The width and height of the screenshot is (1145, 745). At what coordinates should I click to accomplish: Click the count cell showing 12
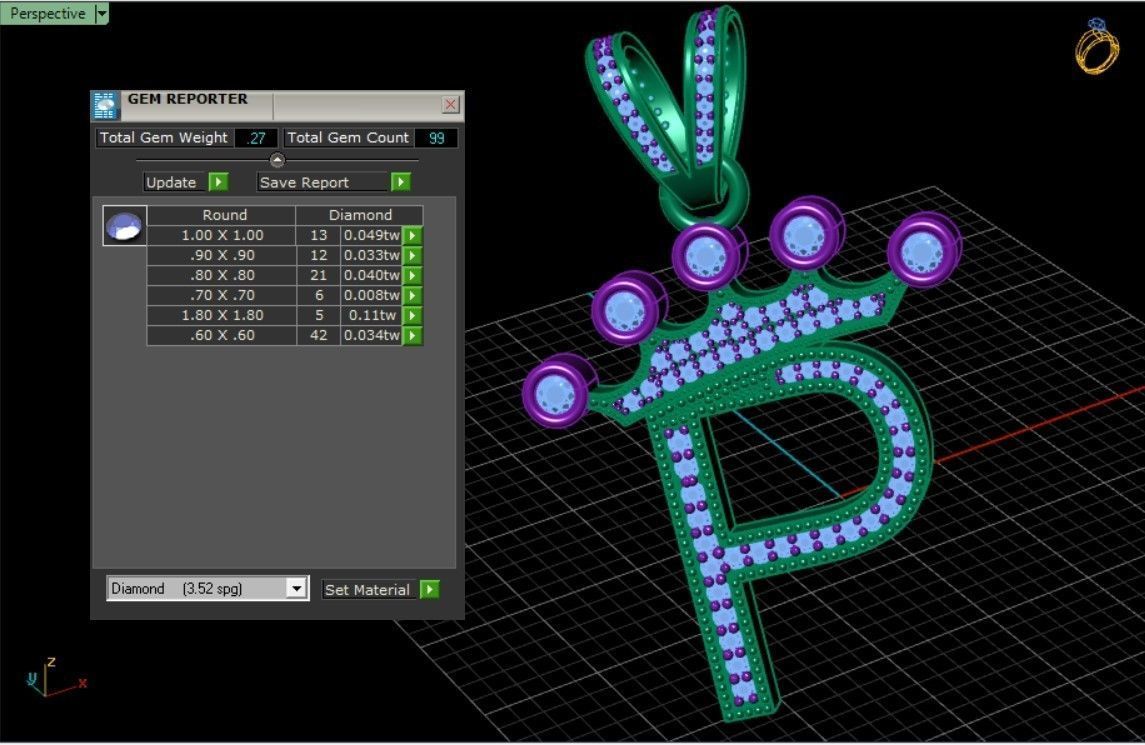tap(318, 256)
